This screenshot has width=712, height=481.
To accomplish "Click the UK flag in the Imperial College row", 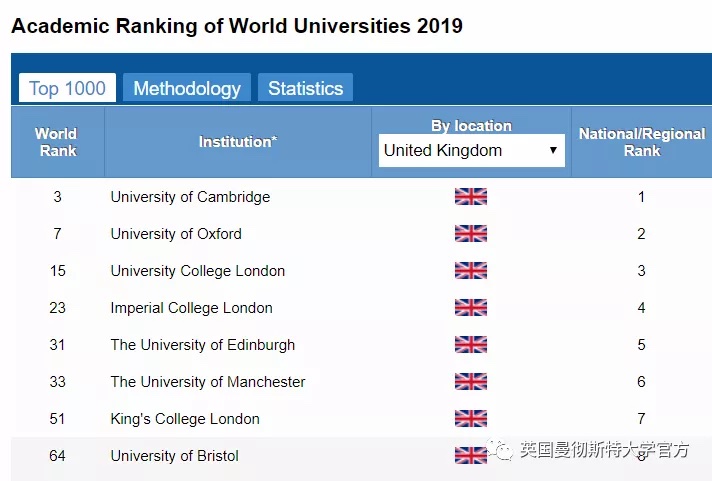I will [471, 307].
